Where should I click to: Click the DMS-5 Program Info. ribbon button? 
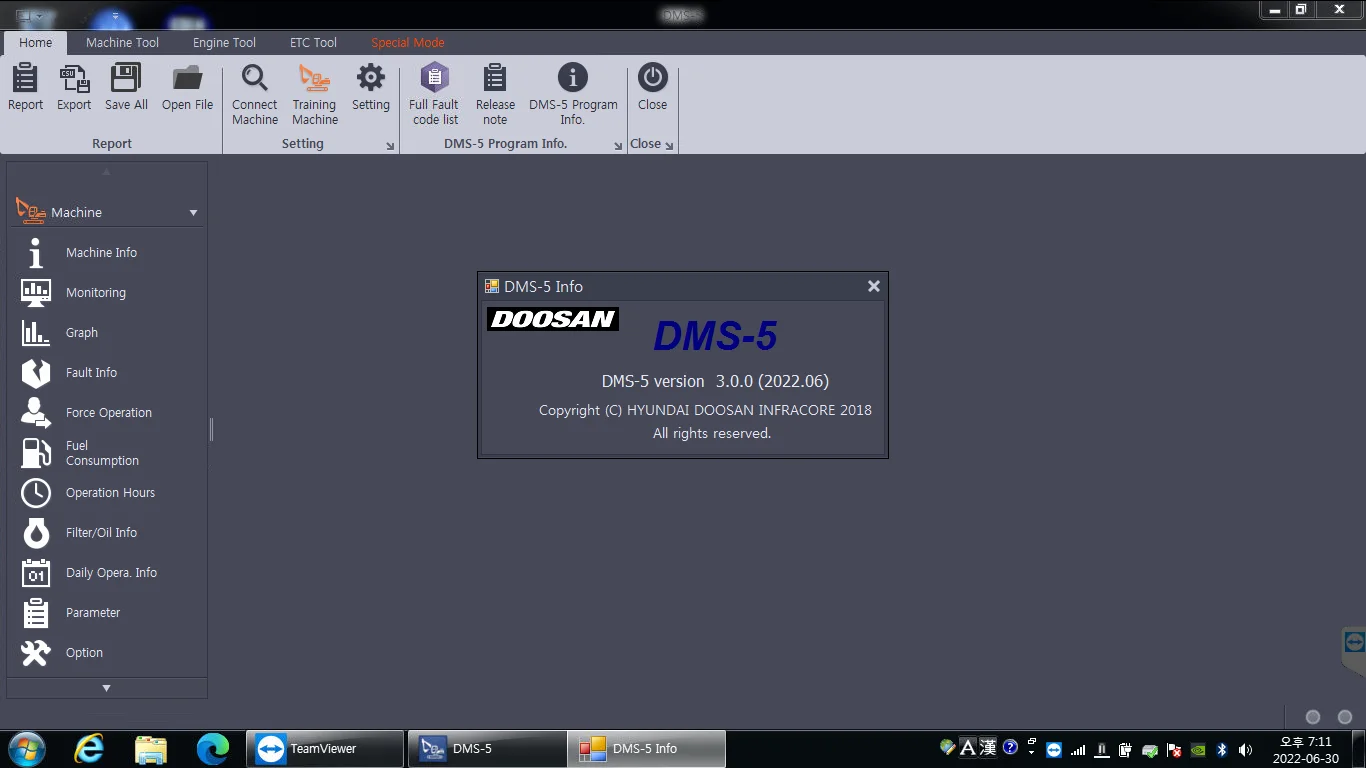tap(573, 95)
